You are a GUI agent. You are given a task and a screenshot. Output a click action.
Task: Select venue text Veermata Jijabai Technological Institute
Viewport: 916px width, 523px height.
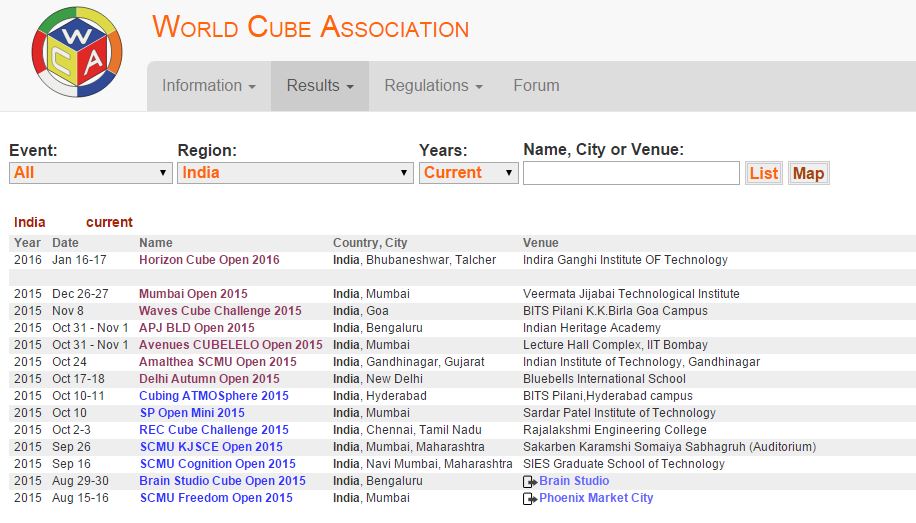pos(631,294)
